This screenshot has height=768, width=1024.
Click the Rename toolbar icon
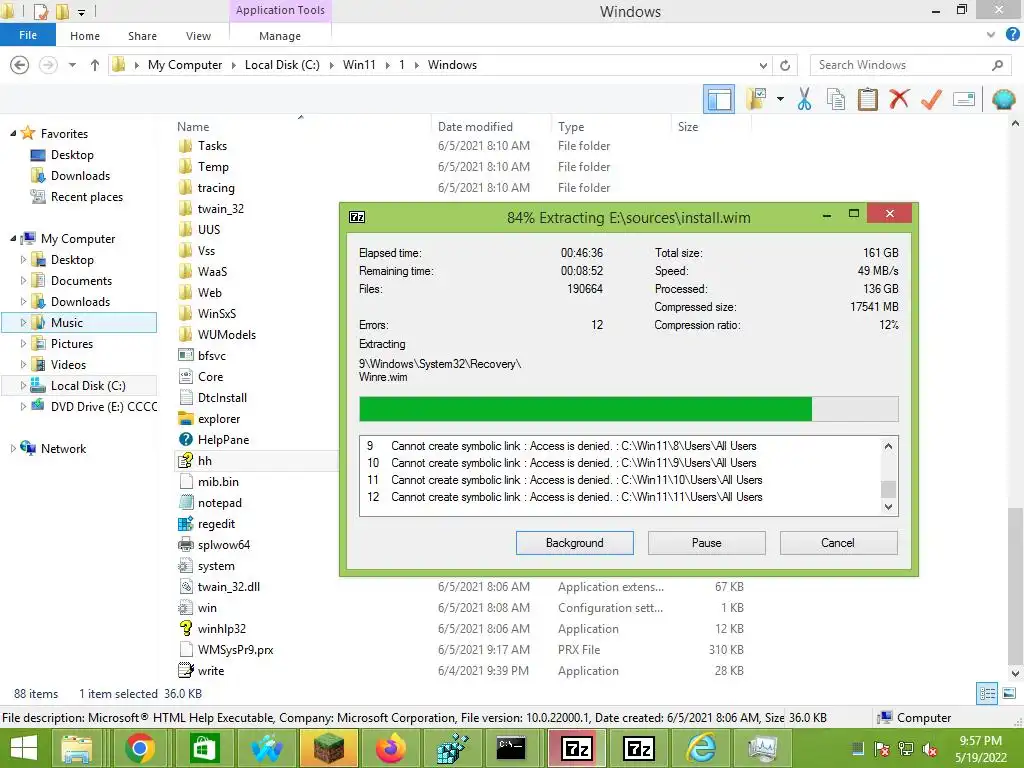pyautogui.click(x=964, y=100)
